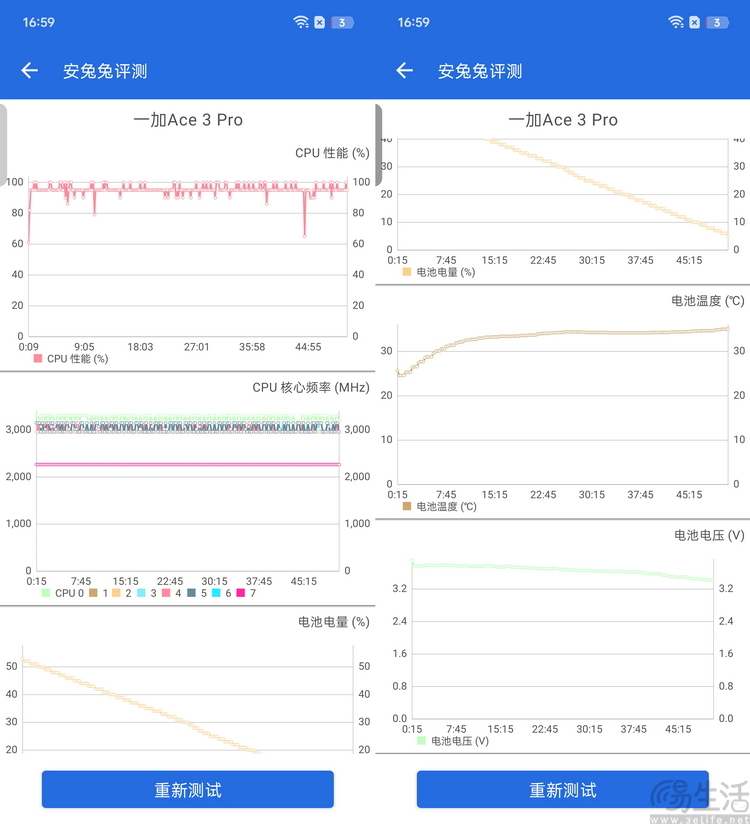This screenshot has width=750, height=825.
Task: Tap the 0:09 time label on the CPU performance chart
Action: tap(28, 347)
